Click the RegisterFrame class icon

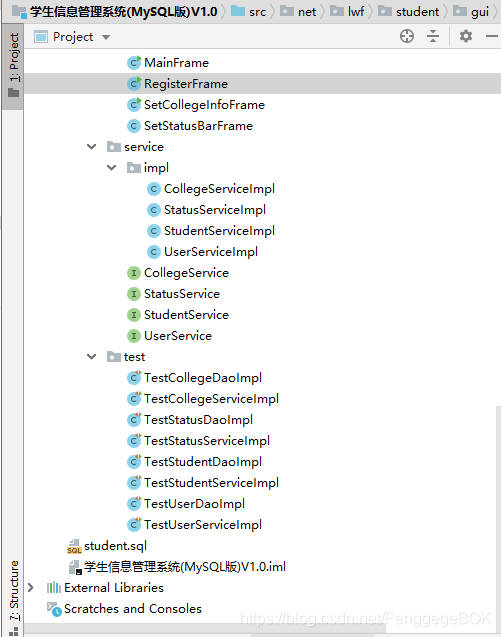(134, 84)
